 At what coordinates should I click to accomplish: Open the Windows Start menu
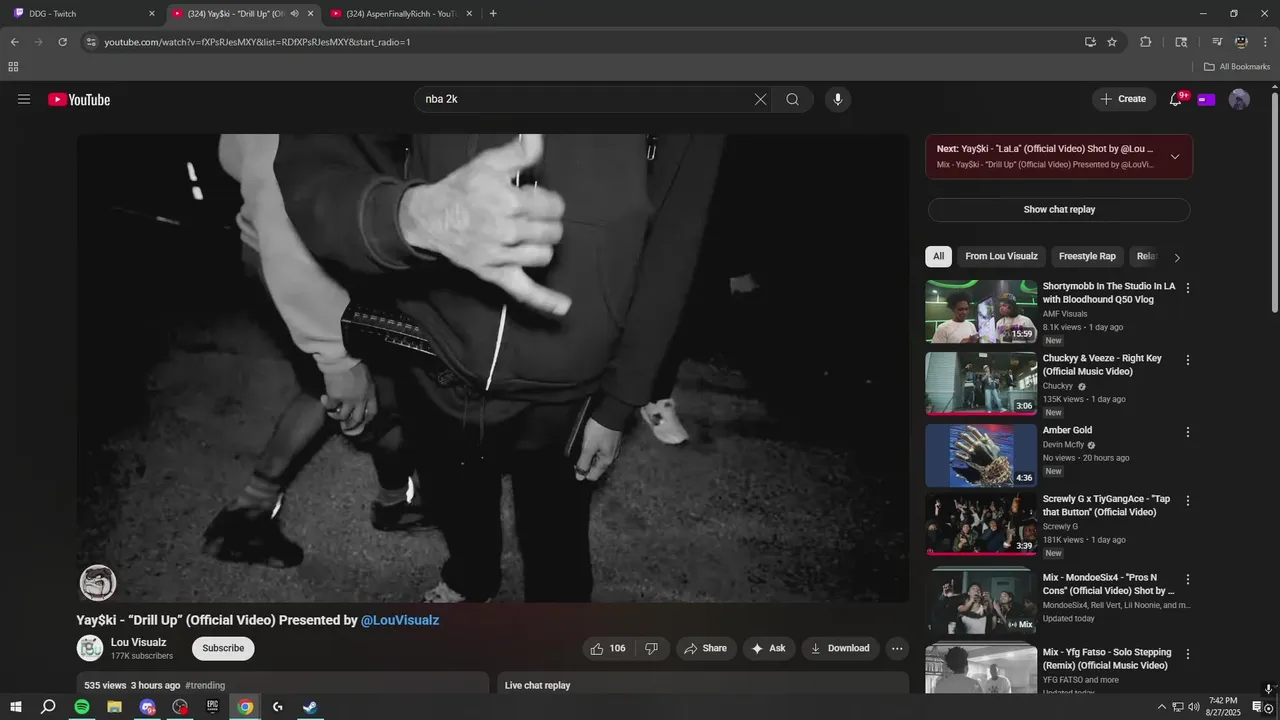point(15,707)
